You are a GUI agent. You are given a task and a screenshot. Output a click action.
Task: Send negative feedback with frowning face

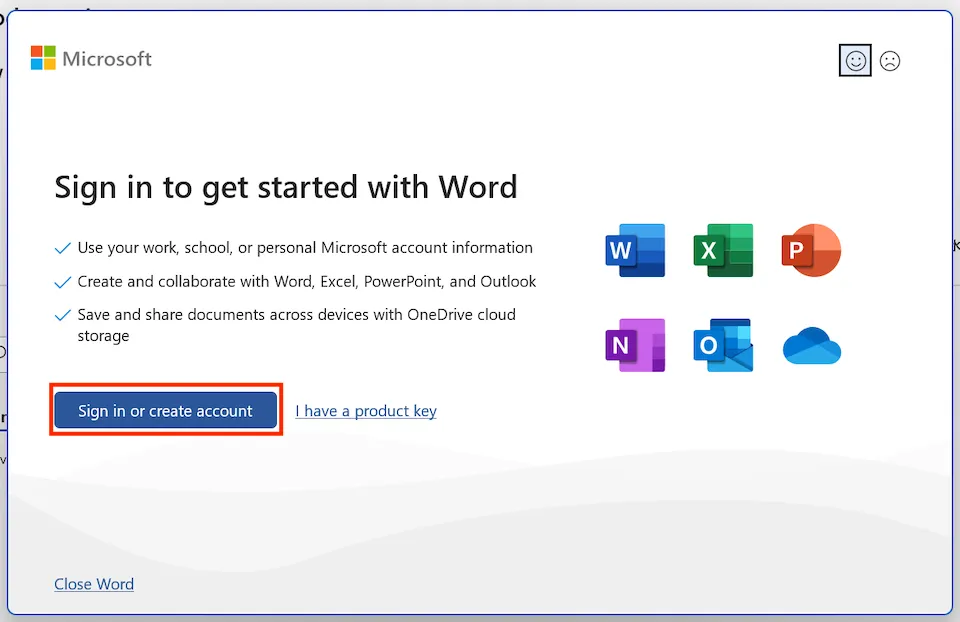pos(890,61)
